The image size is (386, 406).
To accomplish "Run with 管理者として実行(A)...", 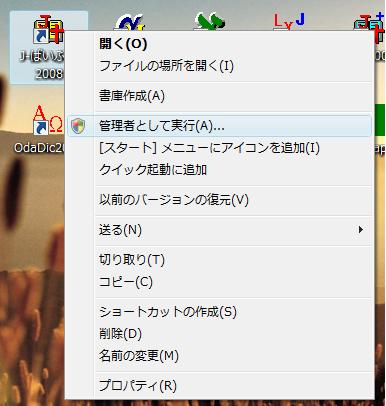I will [x=219, y=126].
